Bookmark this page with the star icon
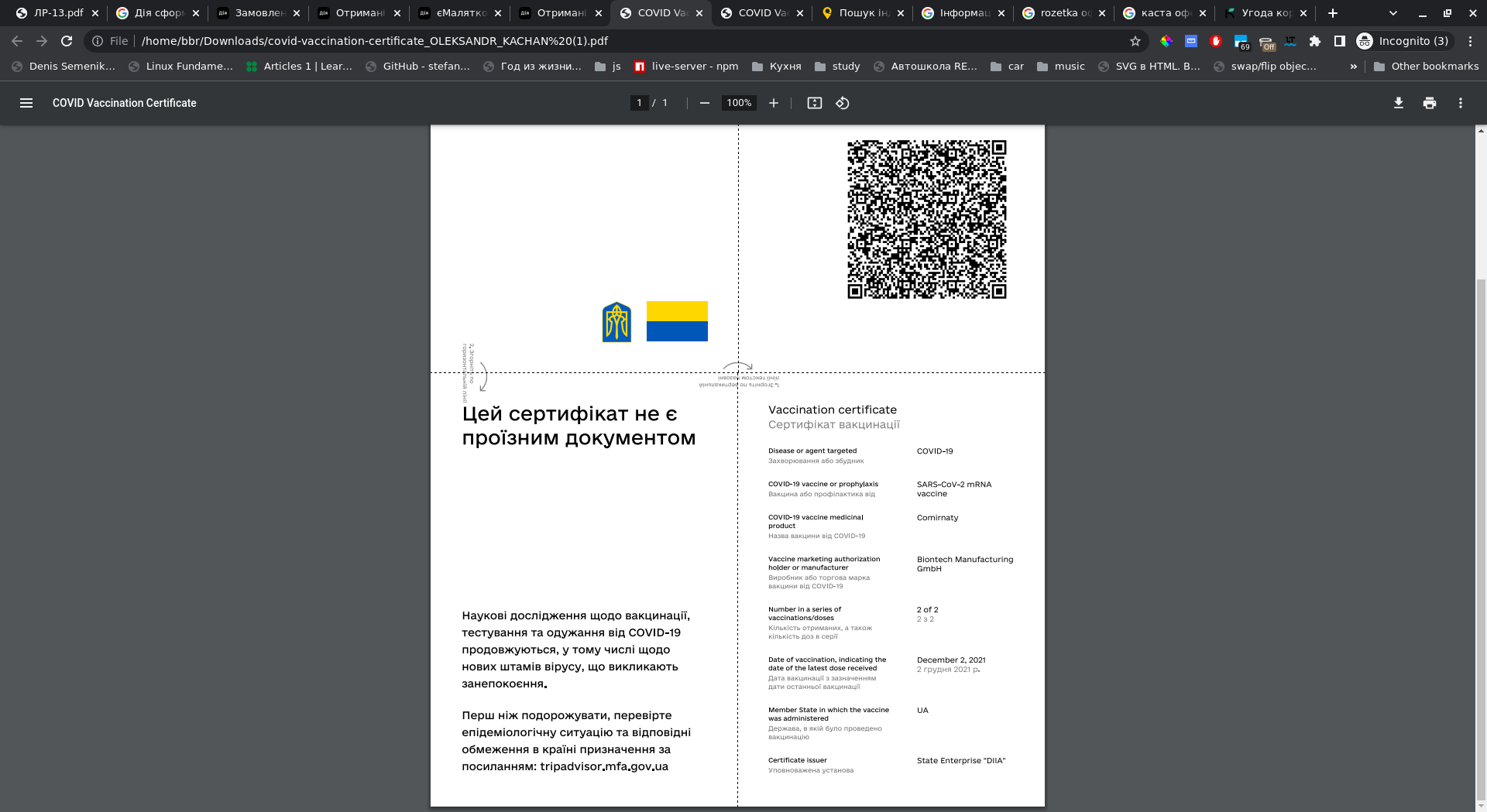The image size is (1487, 812). pos(1135,41)
